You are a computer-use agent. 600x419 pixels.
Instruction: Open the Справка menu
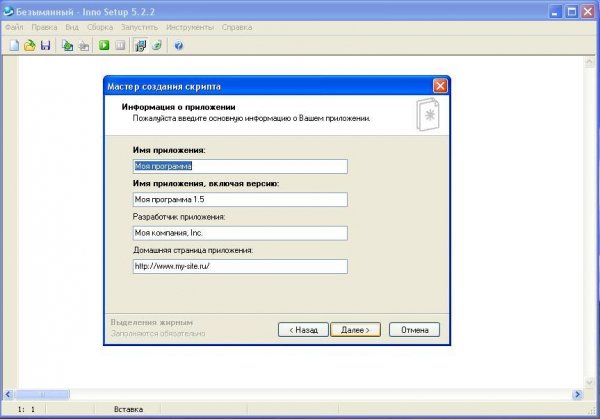click(x=237, y=27)
